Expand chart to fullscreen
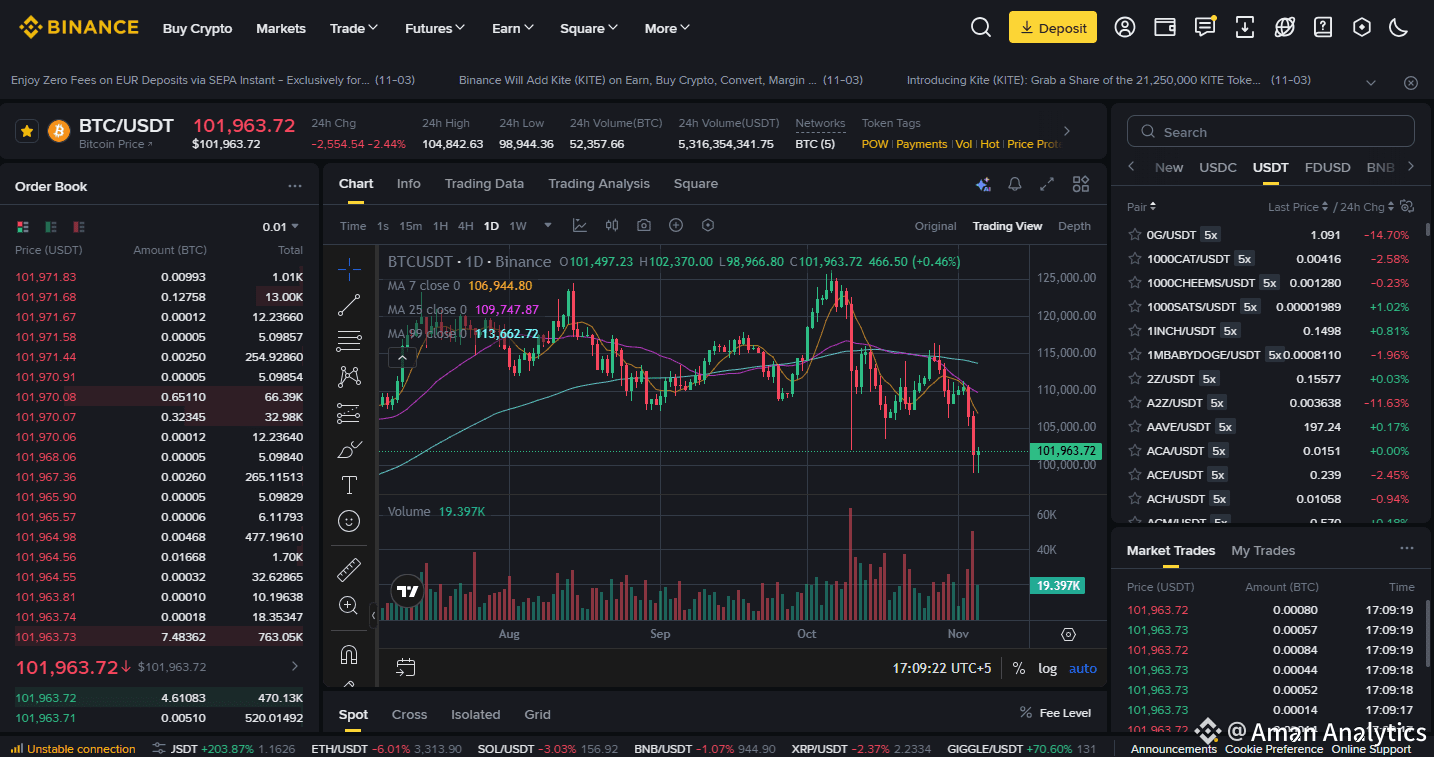Screen dimensions: 1434x757 (x=1047, y=184)
